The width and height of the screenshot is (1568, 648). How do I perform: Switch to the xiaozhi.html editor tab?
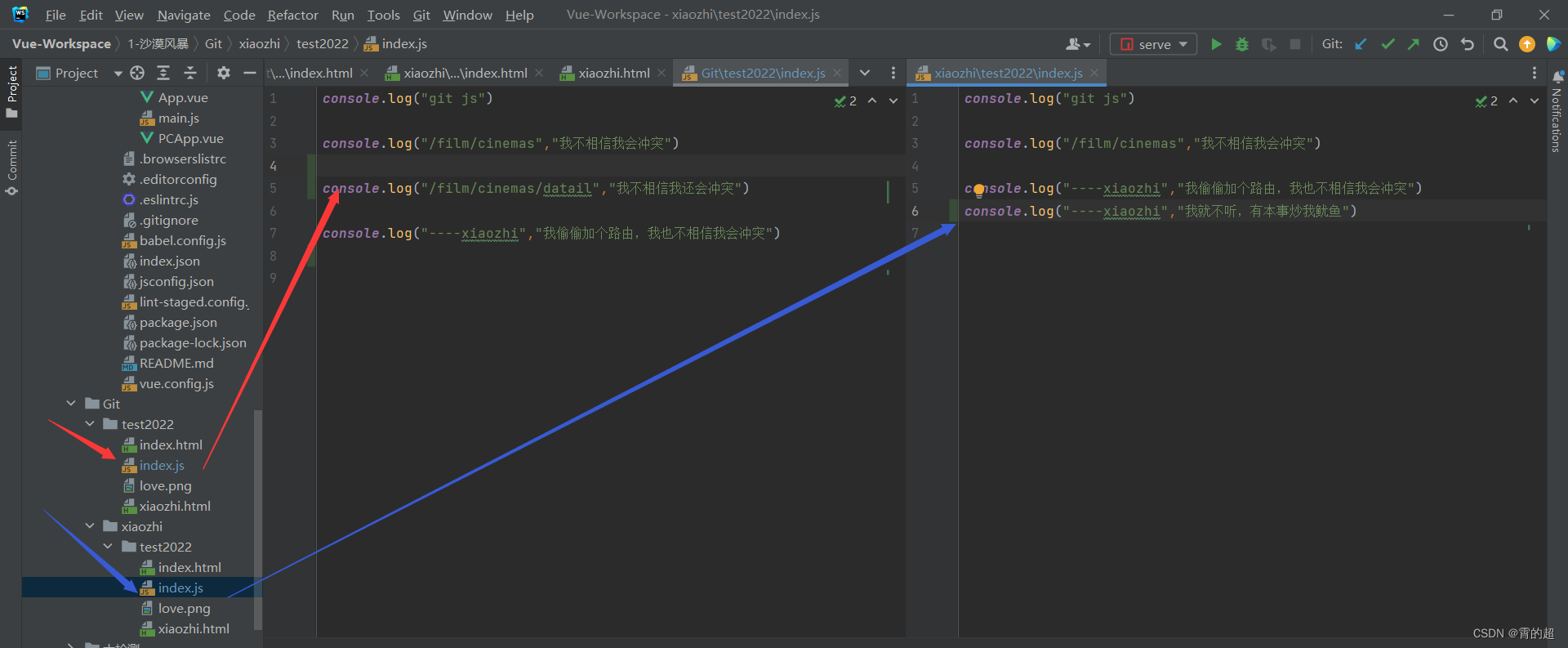[x=613, y=73]
